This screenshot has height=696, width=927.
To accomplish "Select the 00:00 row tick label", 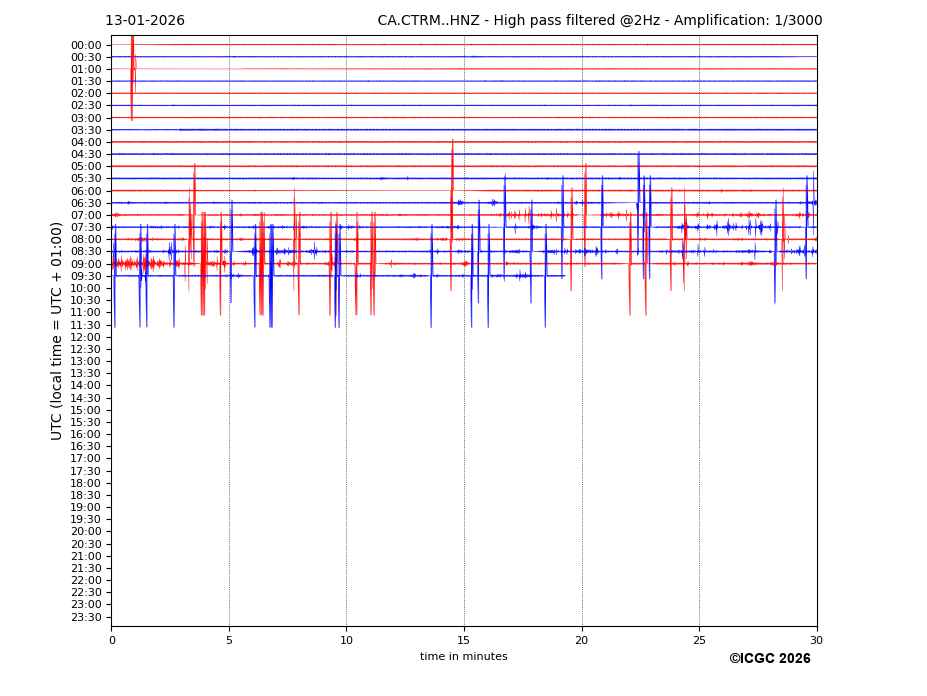I will point(86,45).
